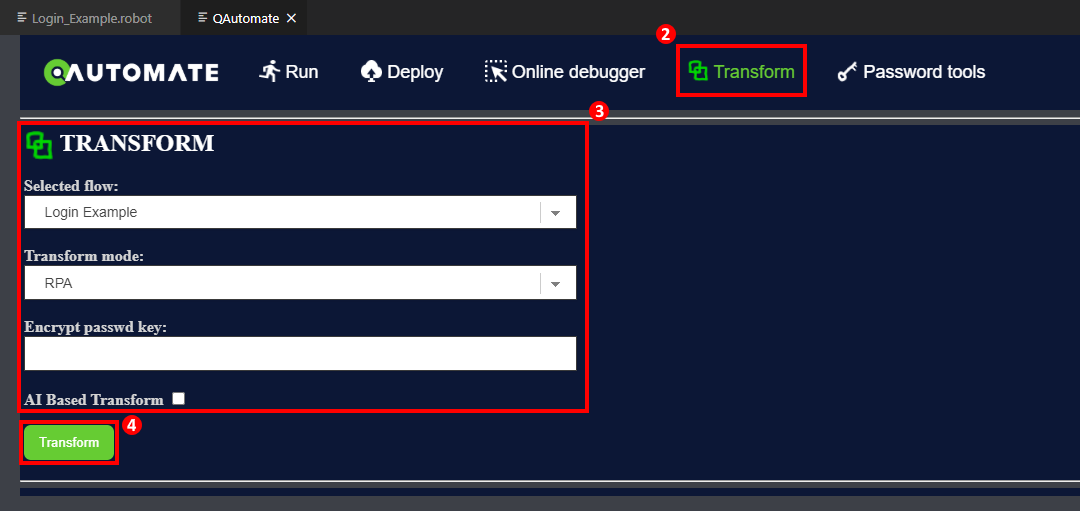Click the AI Based Transform label
1080x511 pixels.
pos(94,399)
